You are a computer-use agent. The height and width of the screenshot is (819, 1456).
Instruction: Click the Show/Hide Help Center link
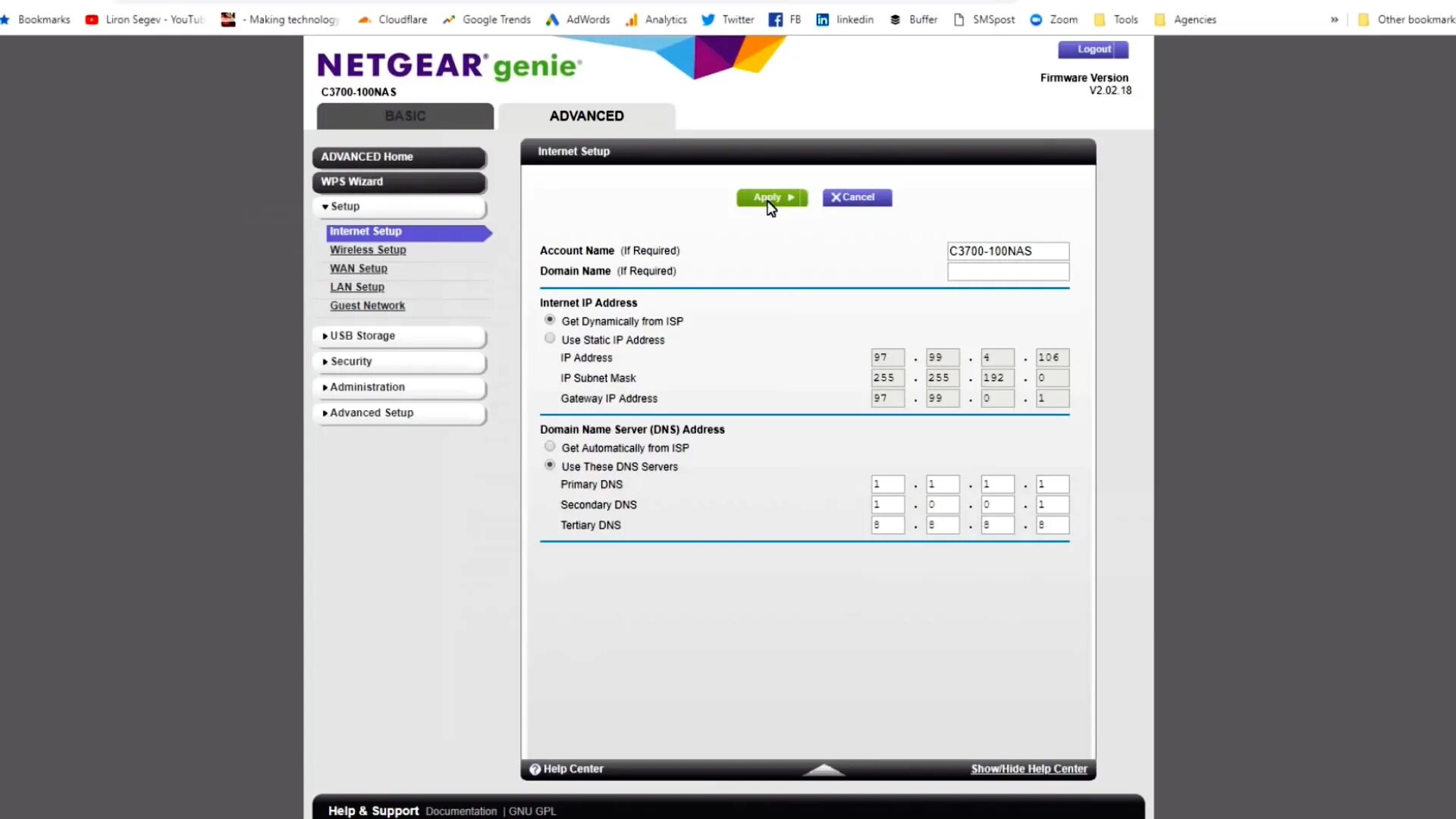[x=1028, y=769]
